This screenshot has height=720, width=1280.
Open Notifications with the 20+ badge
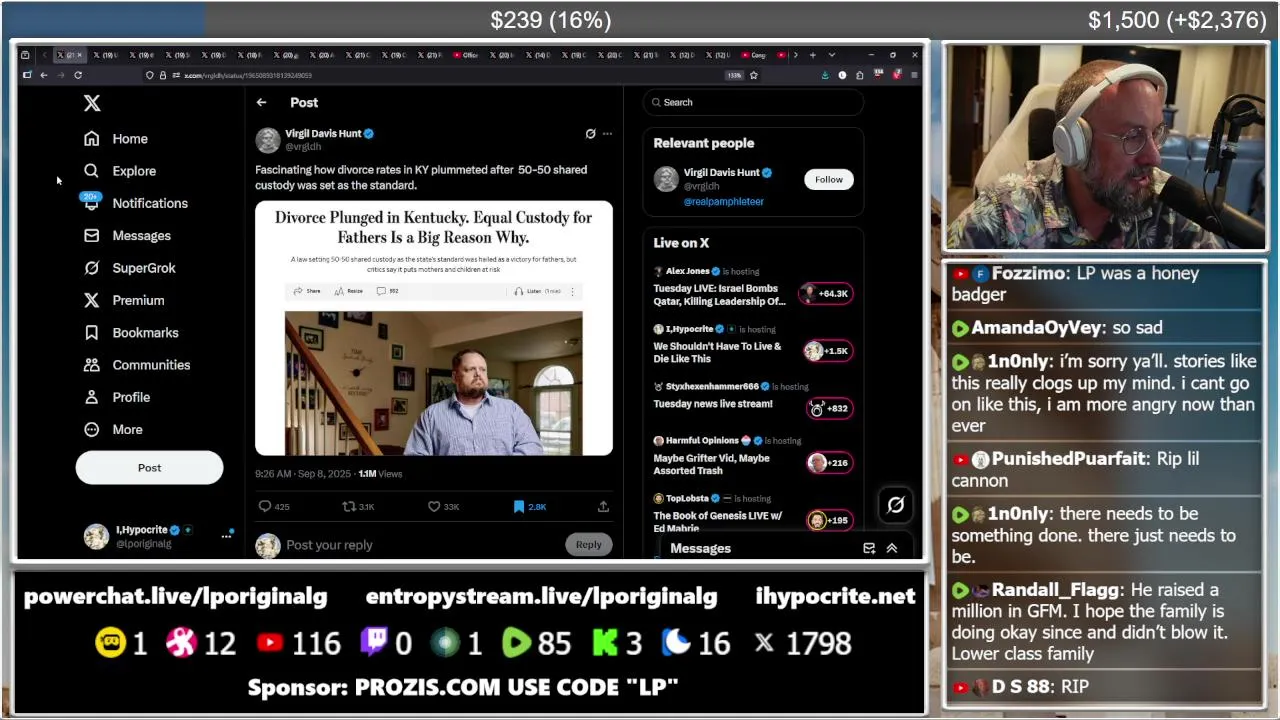point(136,203)
